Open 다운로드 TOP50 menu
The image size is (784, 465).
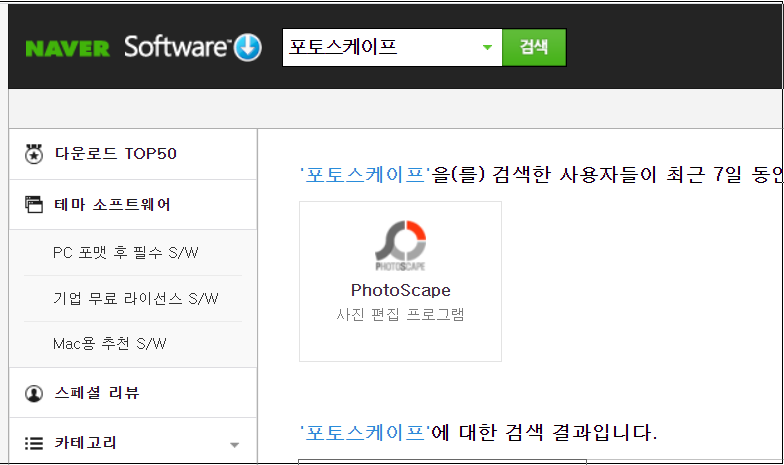116,154
